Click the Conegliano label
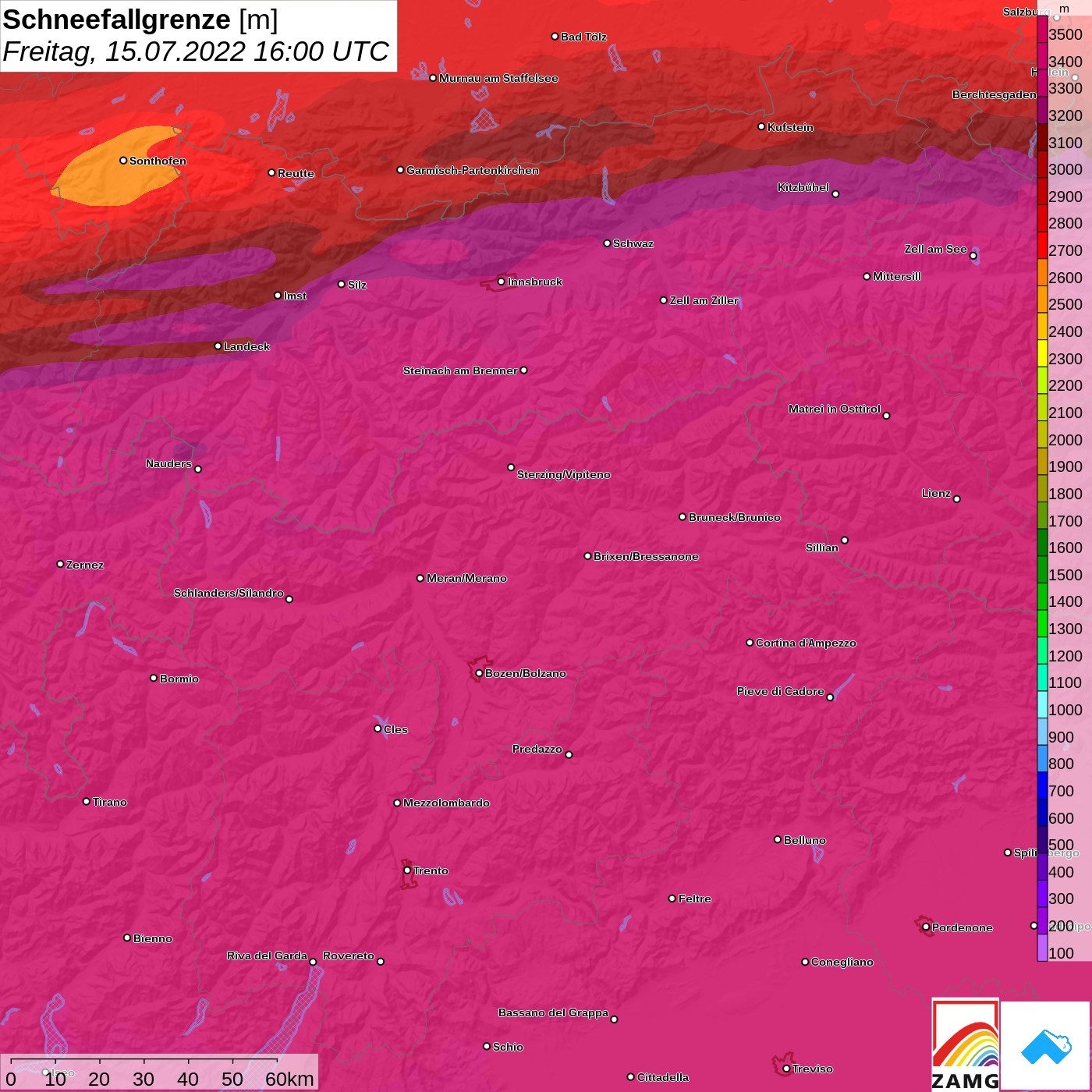 point(842,962)
